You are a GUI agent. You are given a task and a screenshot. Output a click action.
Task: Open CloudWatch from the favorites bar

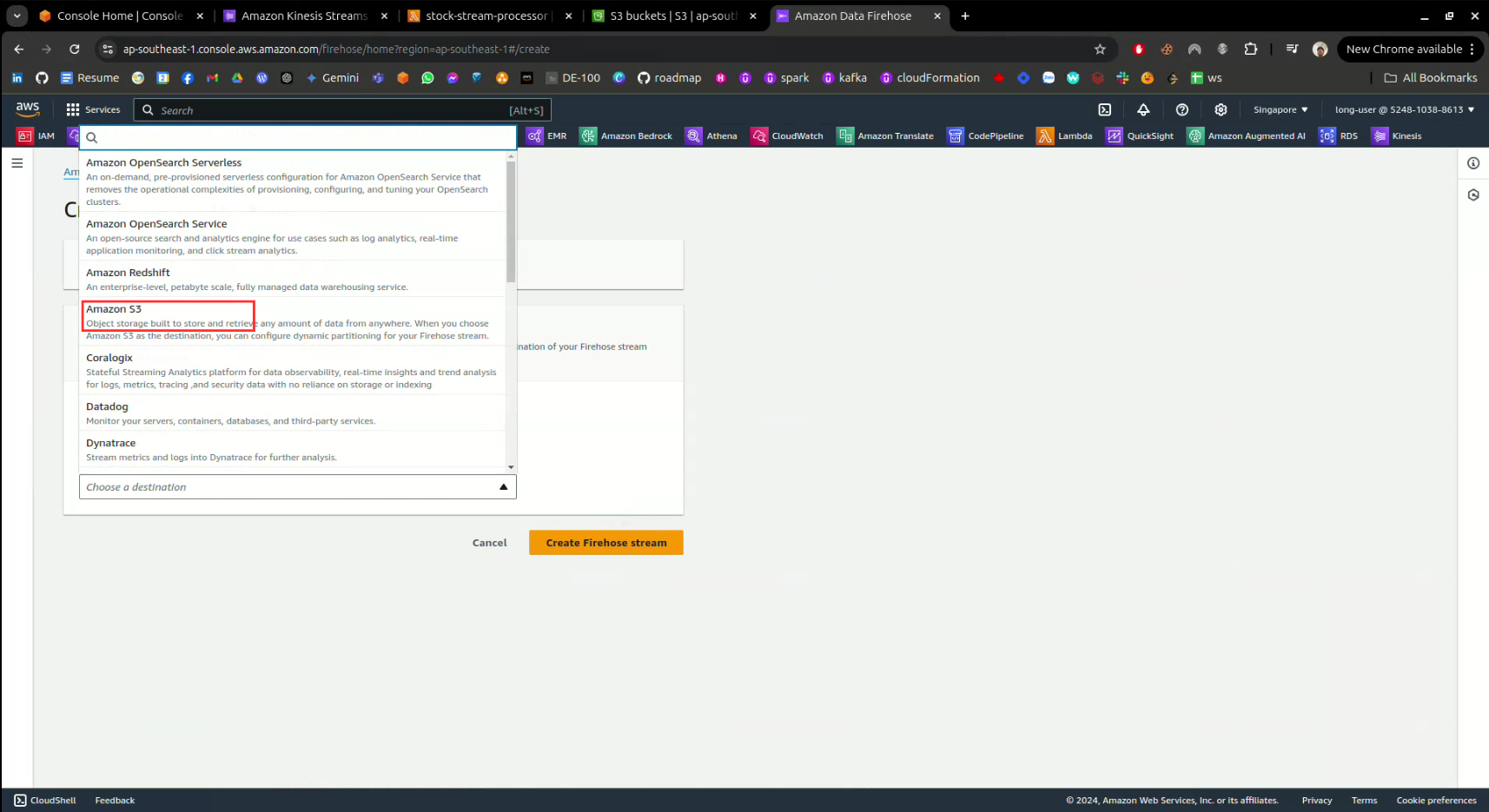(787, 135)
